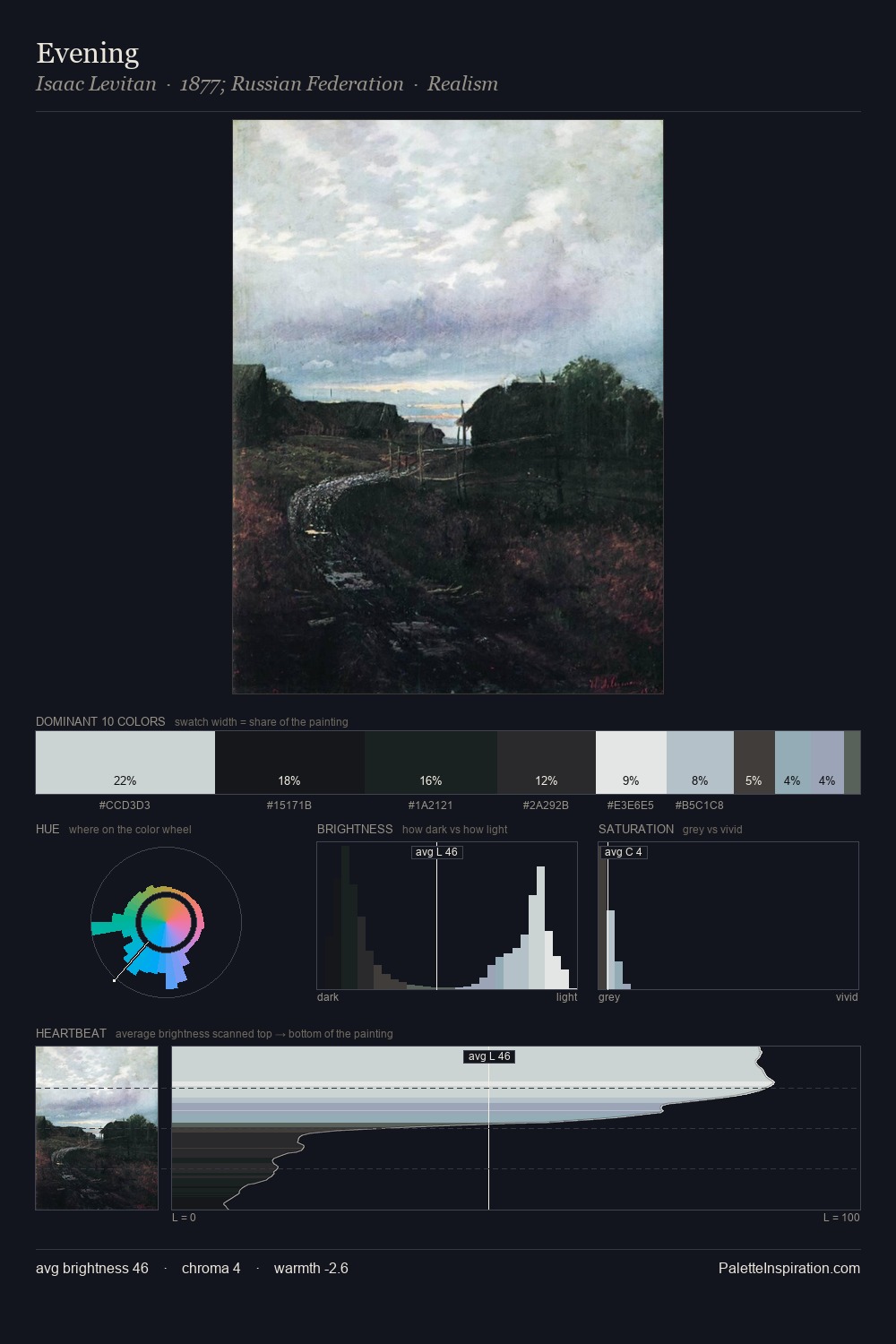
Task: Select the 5% dark brown swatch
Action: coord(754,762)
